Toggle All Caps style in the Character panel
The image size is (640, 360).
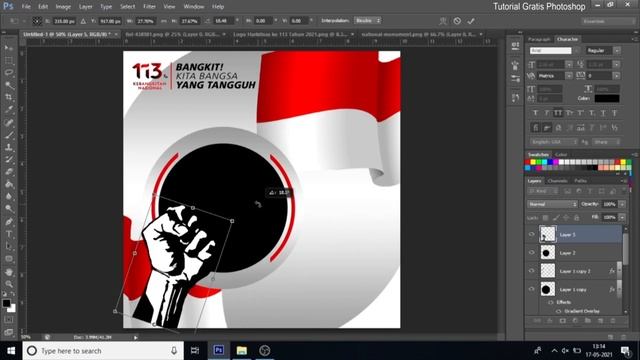[x=558, y=113]
